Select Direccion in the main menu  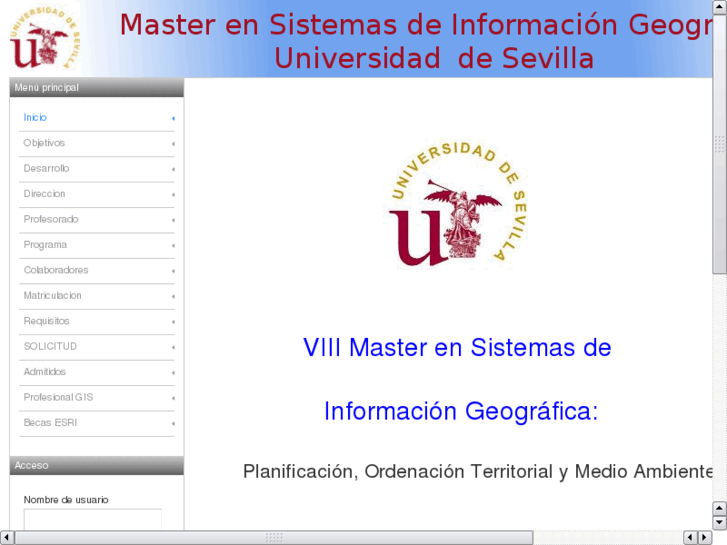45,194
